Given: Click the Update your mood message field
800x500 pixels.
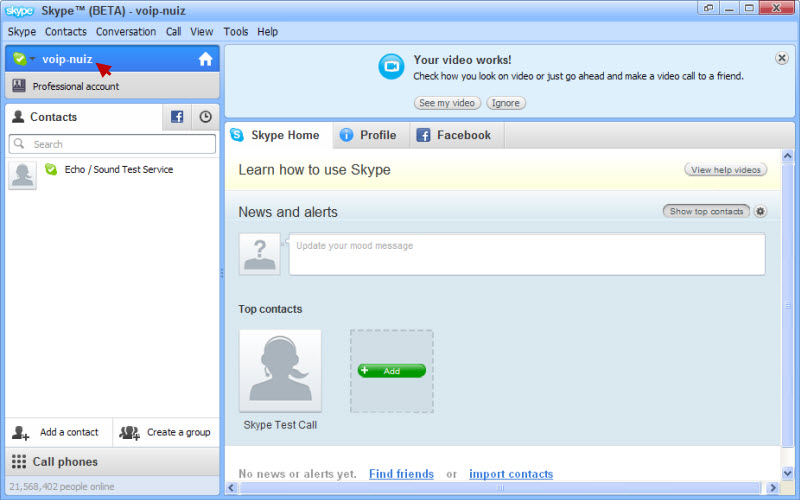Looking at the screenshot, I should pyautogui.click(x=527, y=254).
